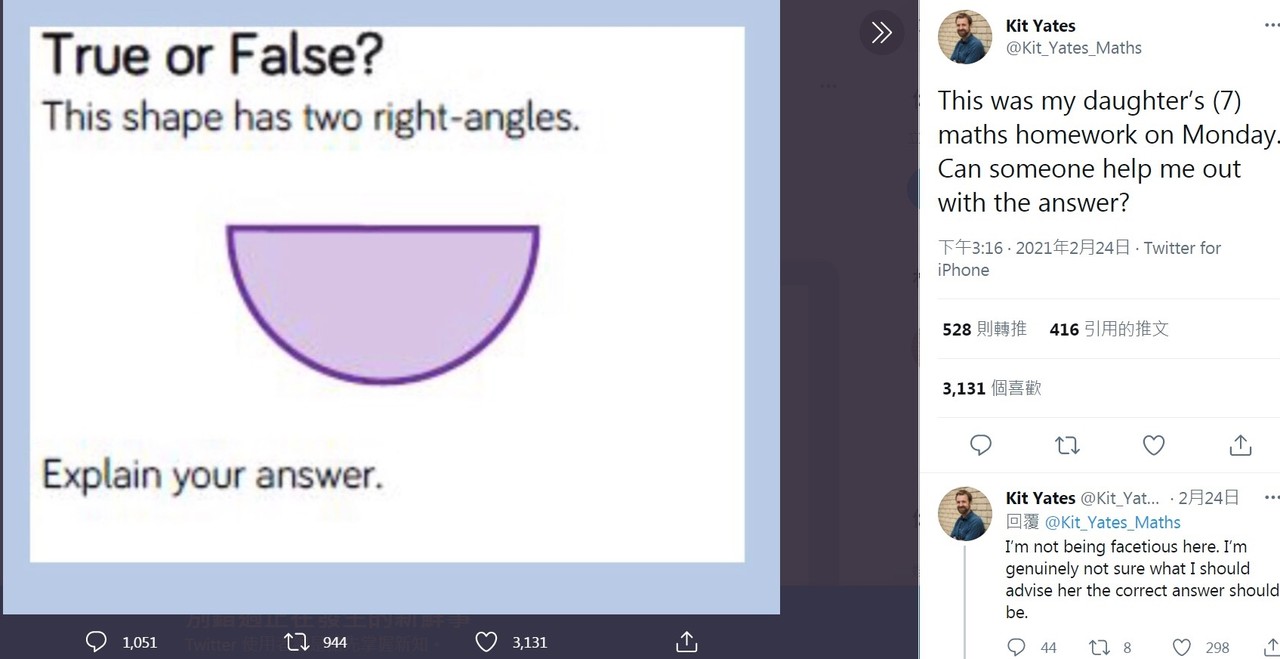
Task: Open Kit Yates profile picture at top
Action: click(964, 37)
